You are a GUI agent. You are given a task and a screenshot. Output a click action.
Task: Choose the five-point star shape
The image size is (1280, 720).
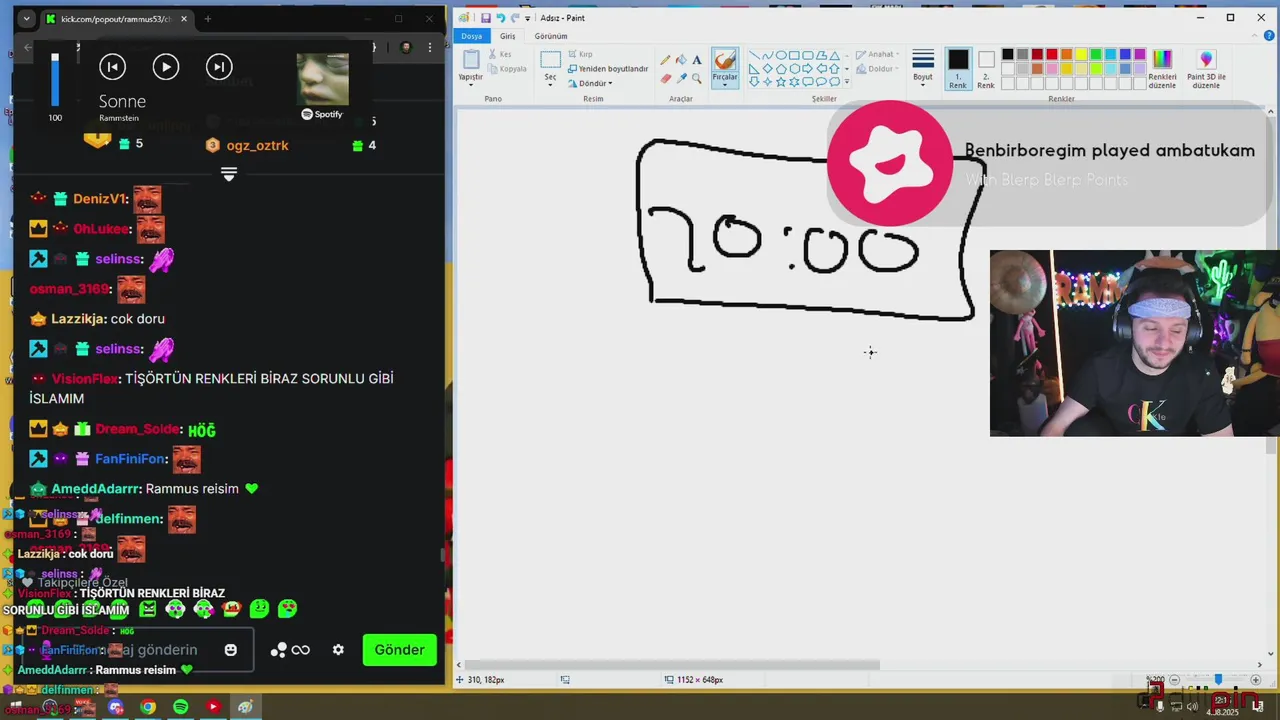(781, 82)
